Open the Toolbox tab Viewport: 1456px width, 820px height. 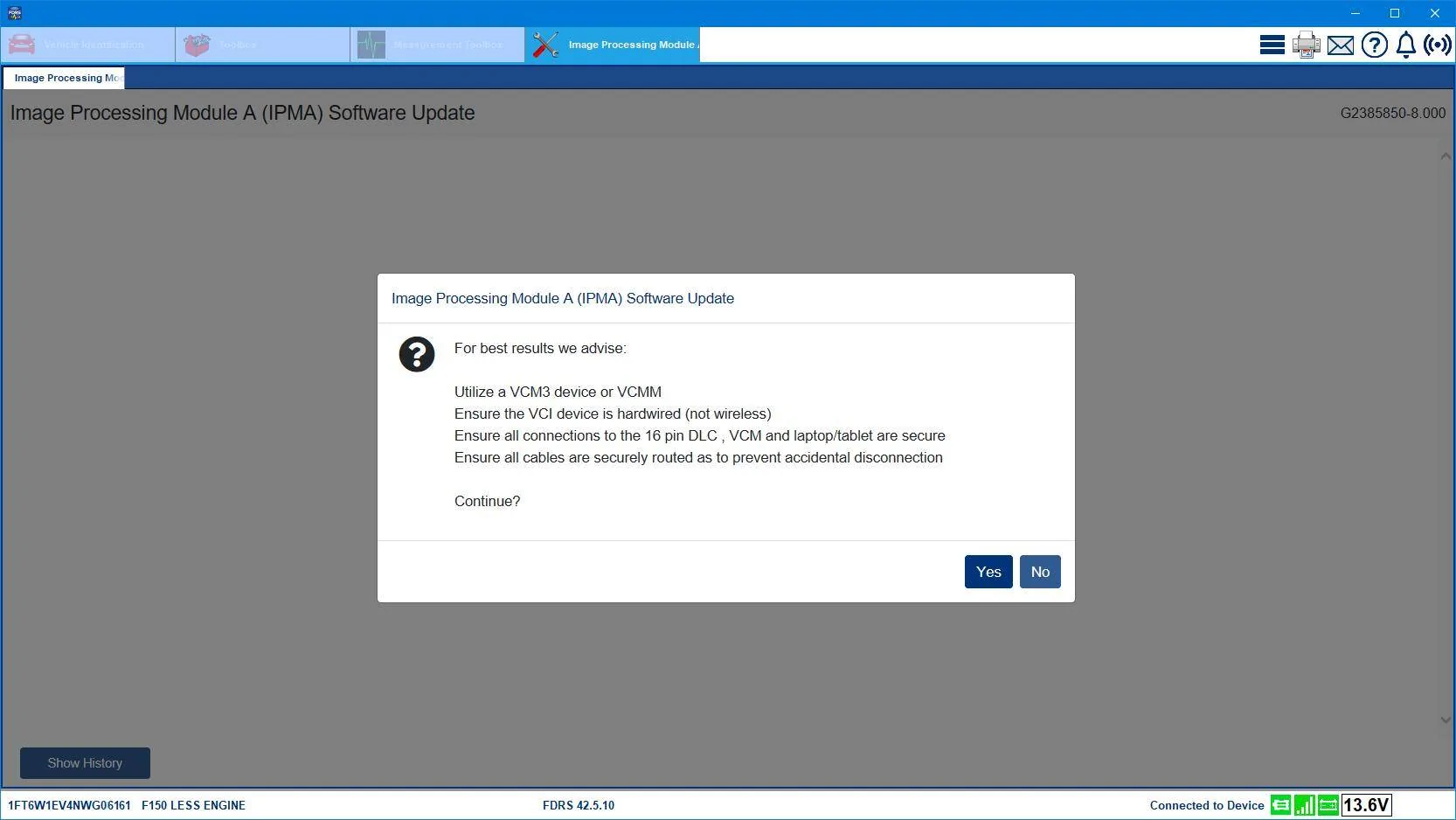click(x=262, y=45)
